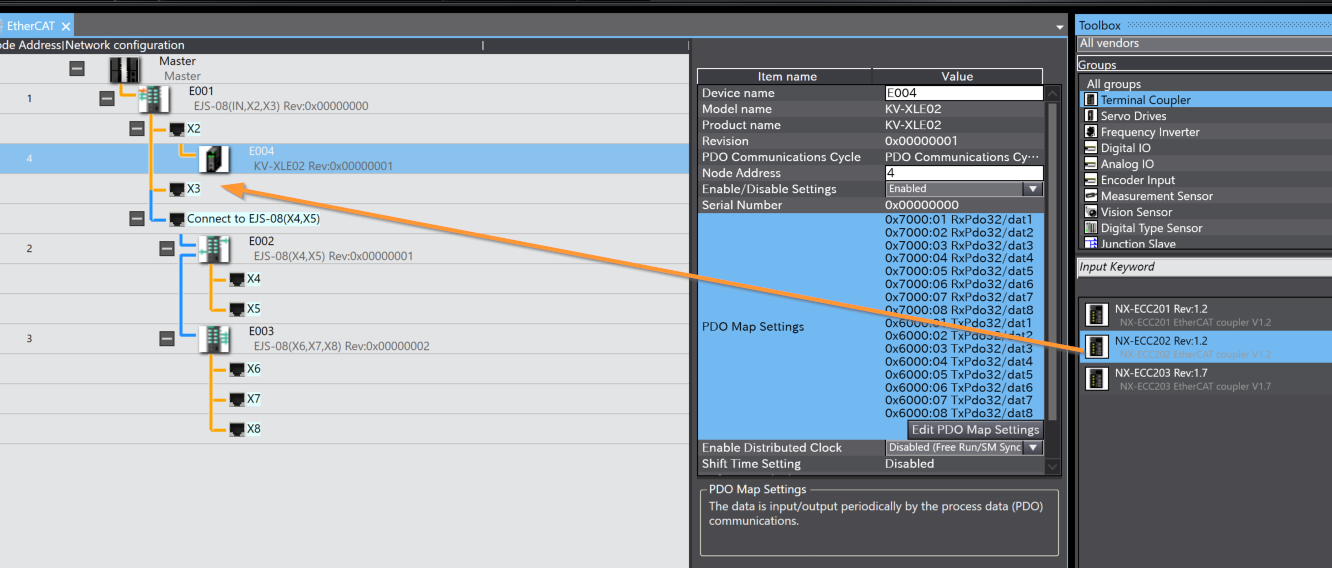Click the Master controller icon
This screenshot has width=1332, height=568.
[x=125, y=69]
